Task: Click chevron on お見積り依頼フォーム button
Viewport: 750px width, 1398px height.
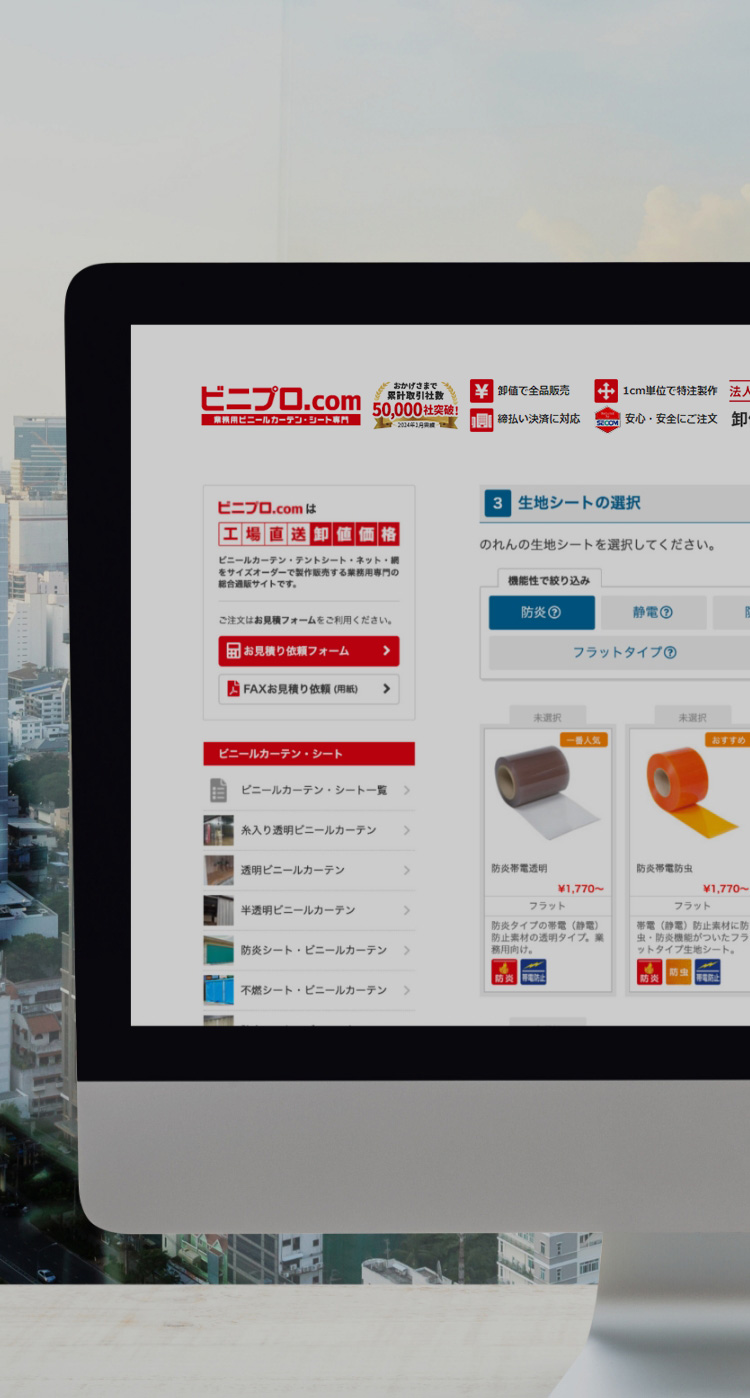Action: point(386,651)
